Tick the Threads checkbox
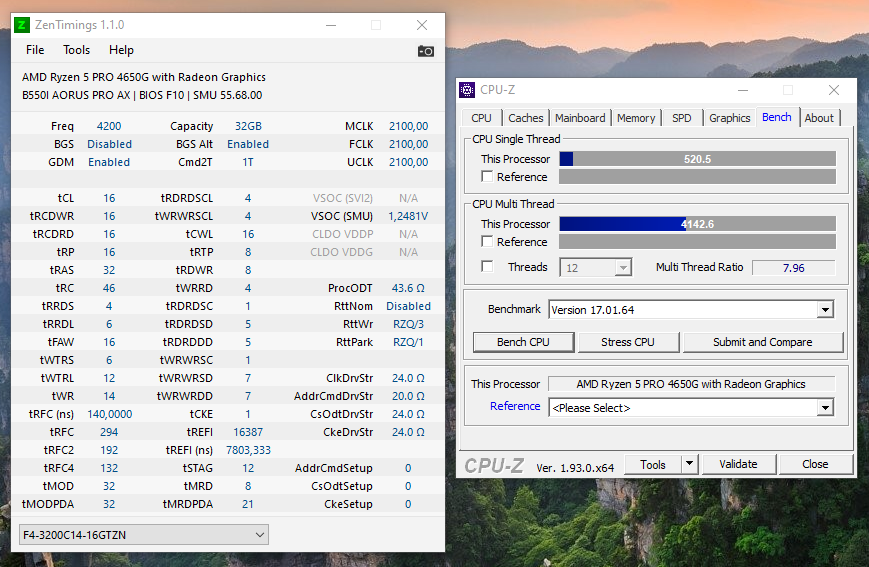869x567 pixels. [487, 267]
